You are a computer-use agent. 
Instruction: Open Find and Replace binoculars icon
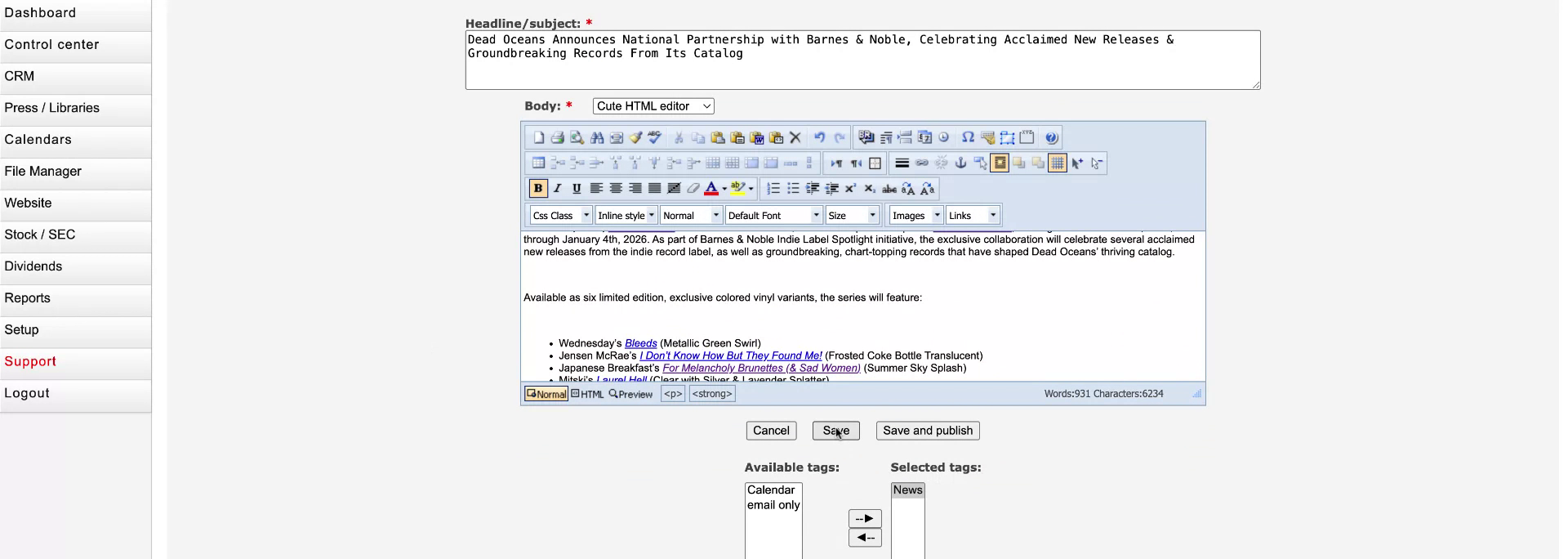tap(597, 137)
